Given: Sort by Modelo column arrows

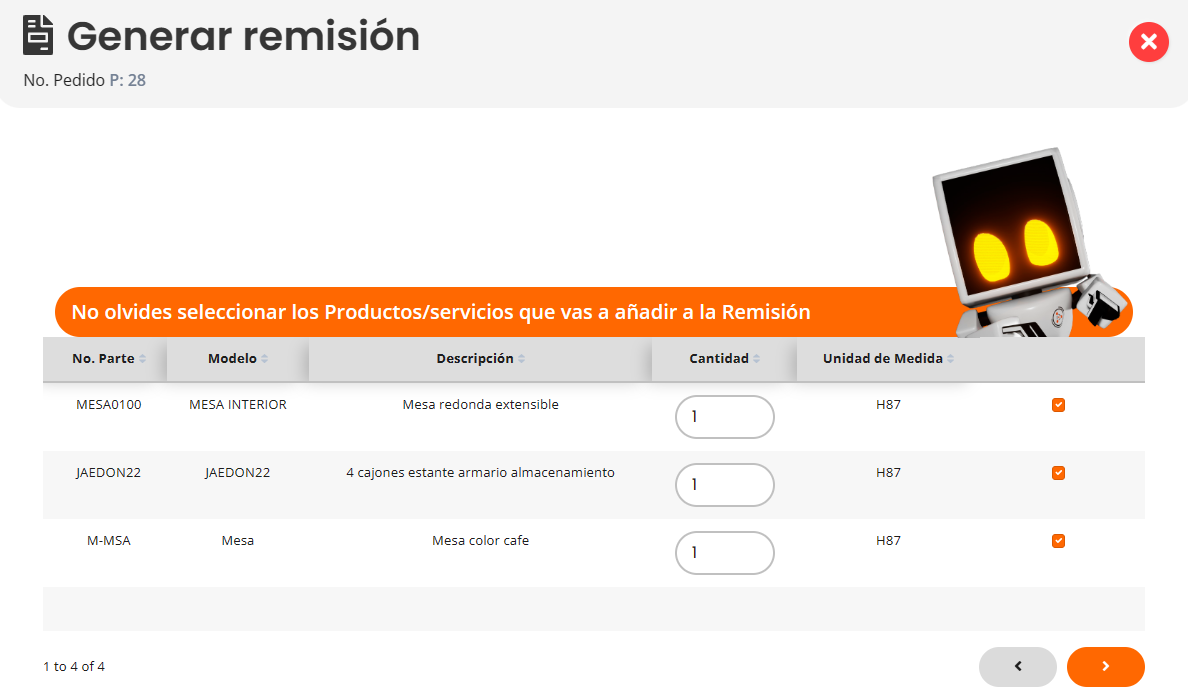Looking at the screenshot, I should point(264,359).
